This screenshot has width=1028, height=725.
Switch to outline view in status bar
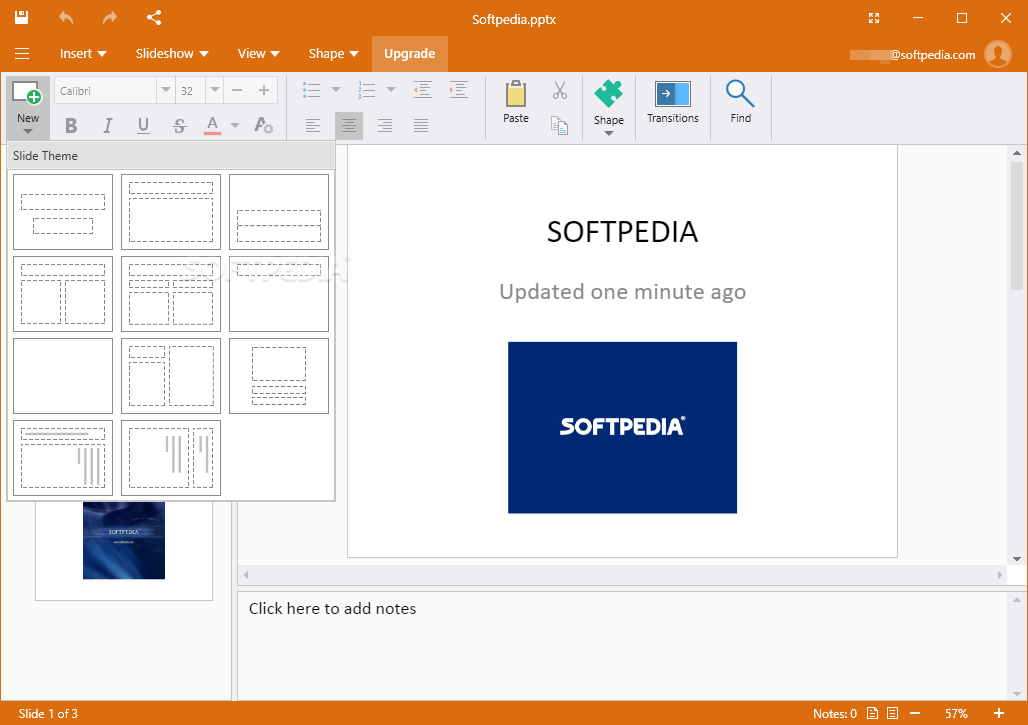point(892,713)
